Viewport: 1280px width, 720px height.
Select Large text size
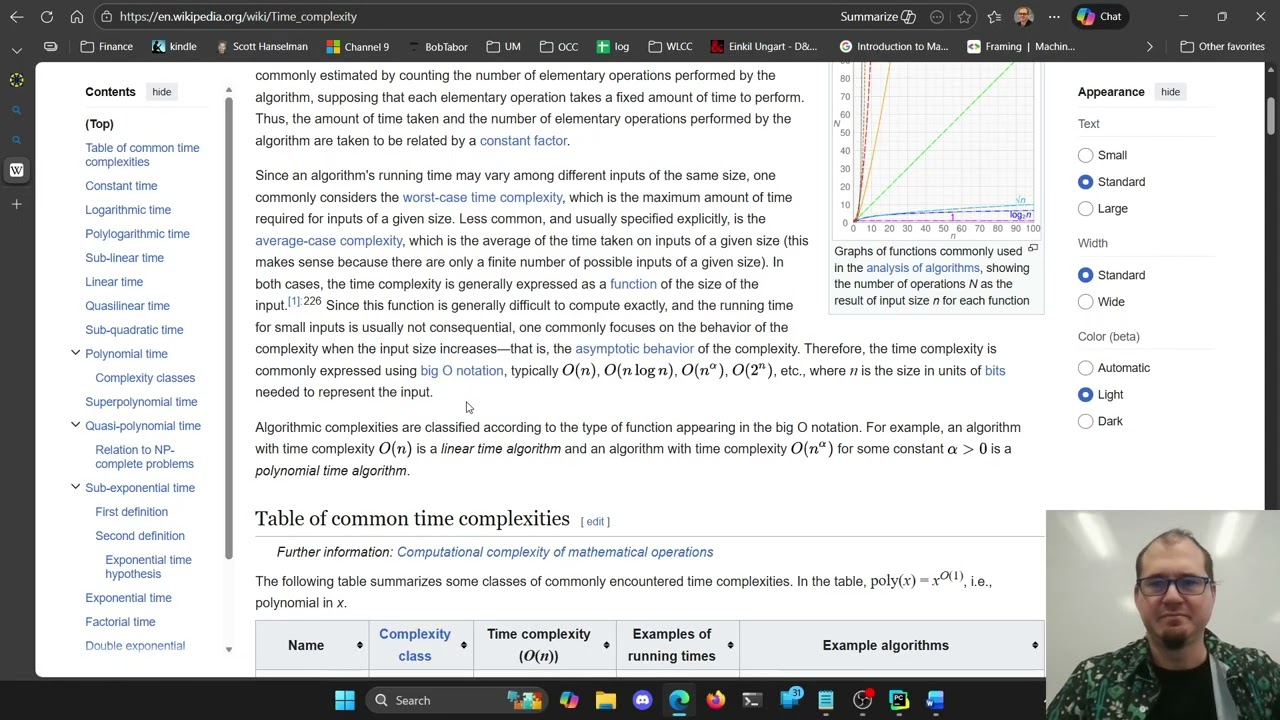point(1085,208)
